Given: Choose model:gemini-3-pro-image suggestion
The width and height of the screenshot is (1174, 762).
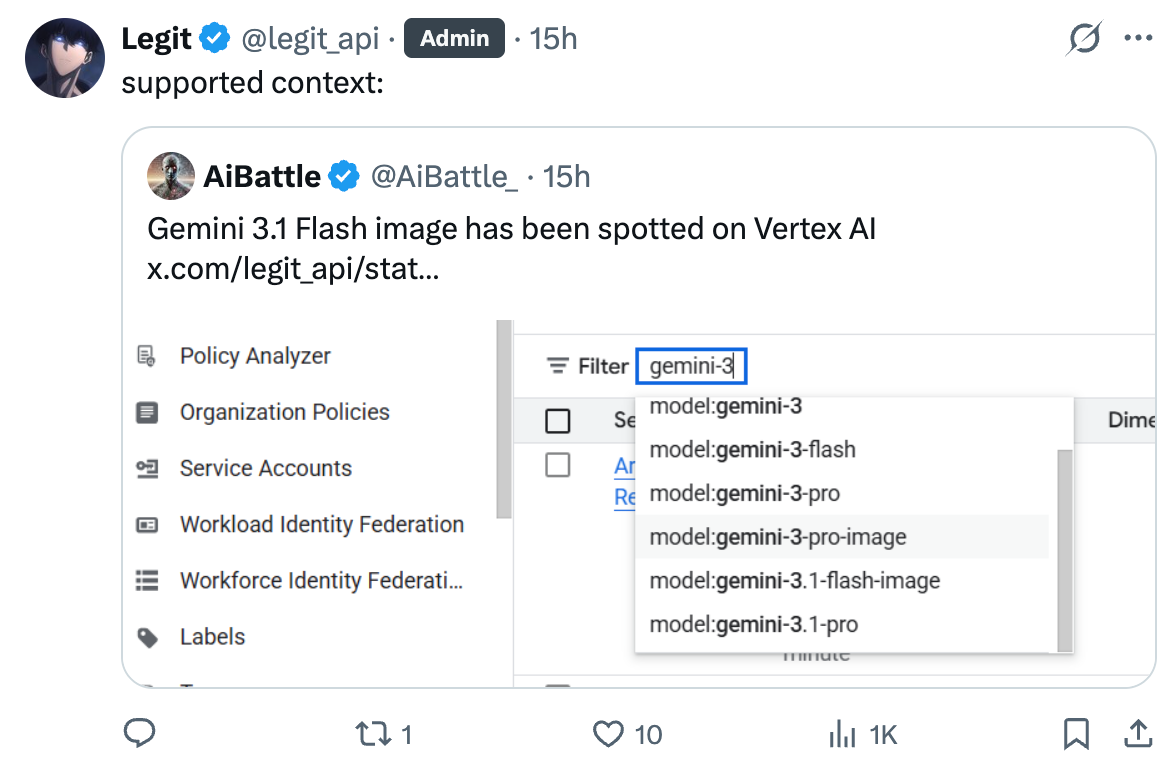Looking at the screenshot, I should click(x=778, y=537).
